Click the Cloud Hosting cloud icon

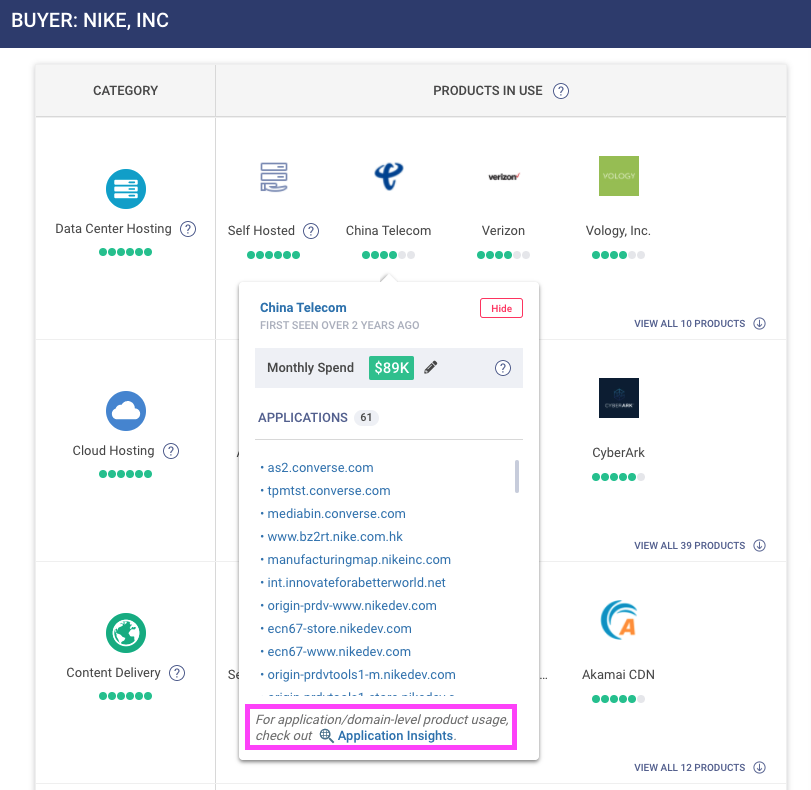pyautogui.click(x=126, y=411)
